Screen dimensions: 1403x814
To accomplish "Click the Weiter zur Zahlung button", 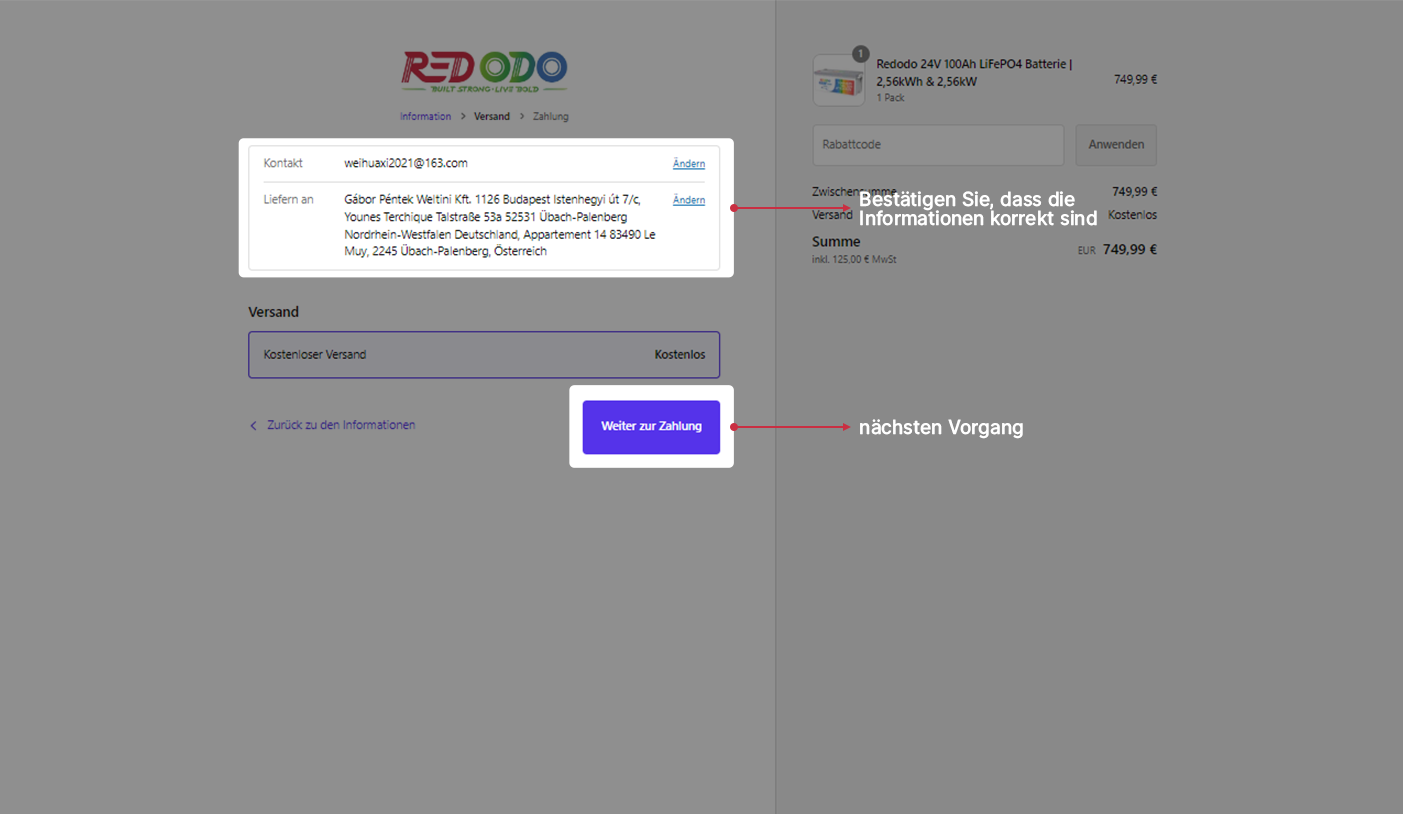I will point(651,427).
